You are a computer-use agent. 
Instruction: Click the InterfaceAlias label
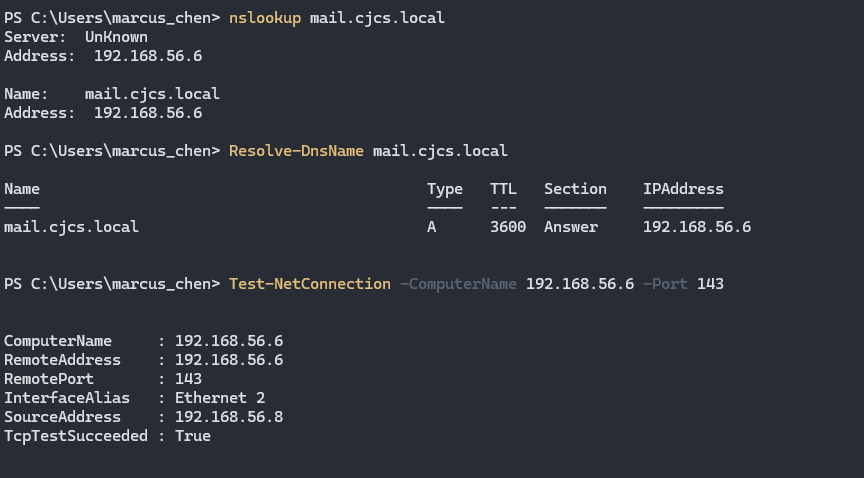[x=67, y=398]
